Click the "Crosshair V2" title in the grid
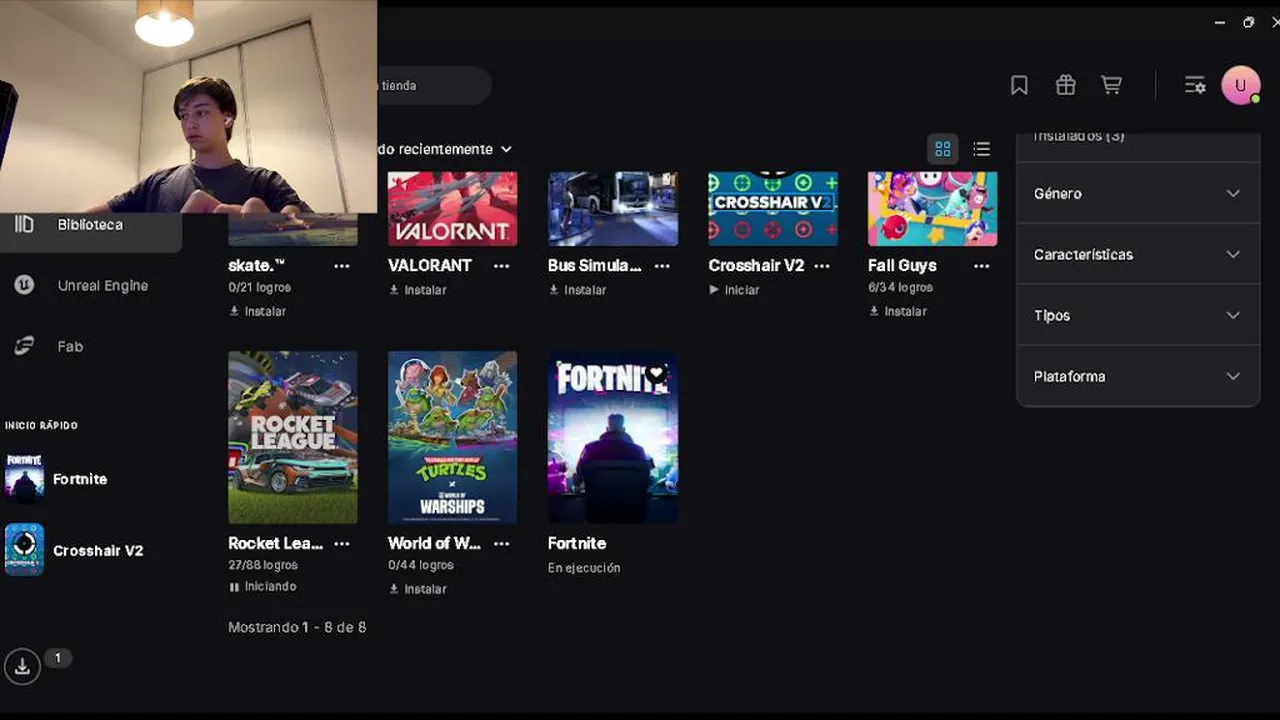1280x720 pixels. click(x=756, y=266)
